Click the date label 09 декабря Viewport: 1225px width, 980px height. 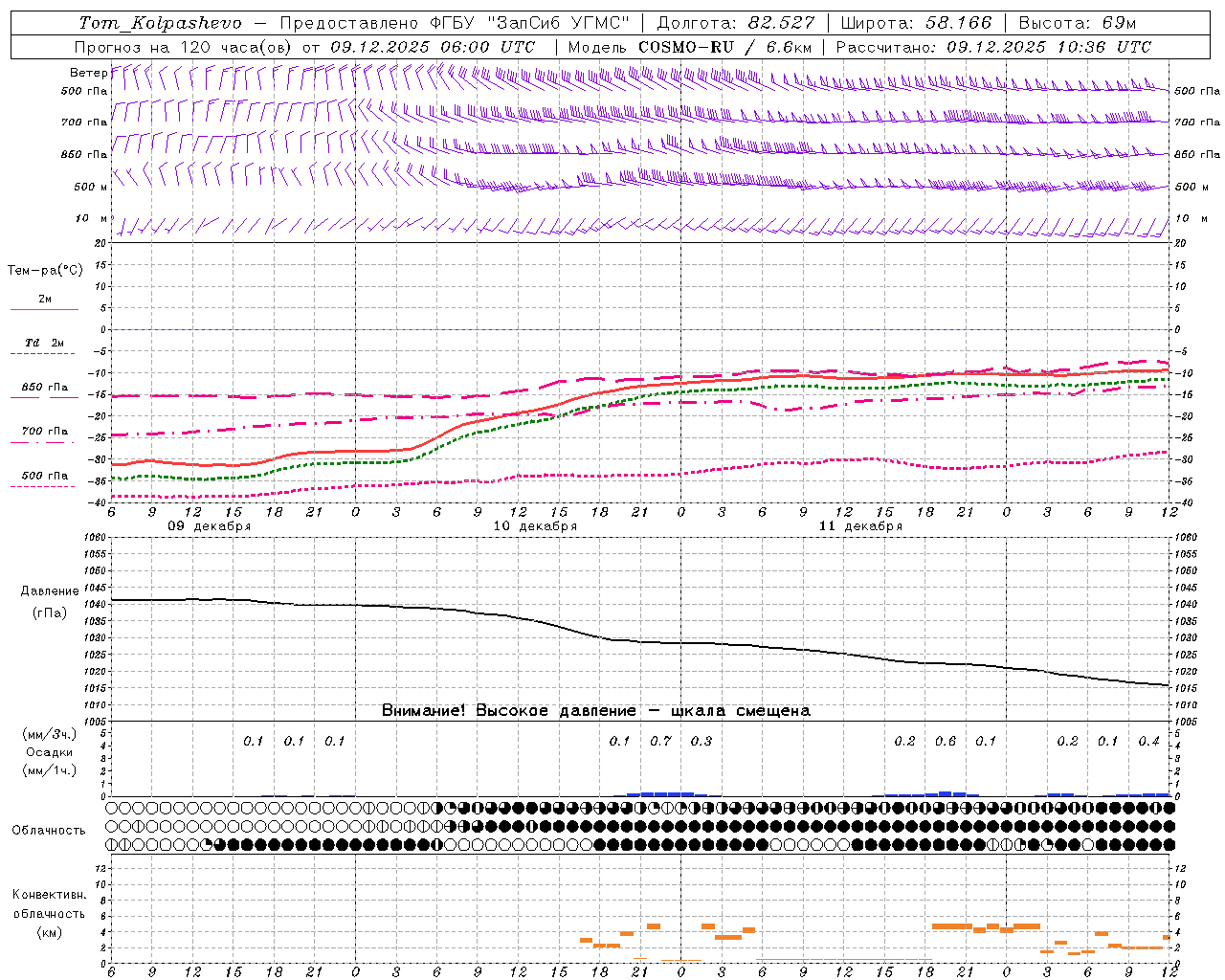[209, 526]
